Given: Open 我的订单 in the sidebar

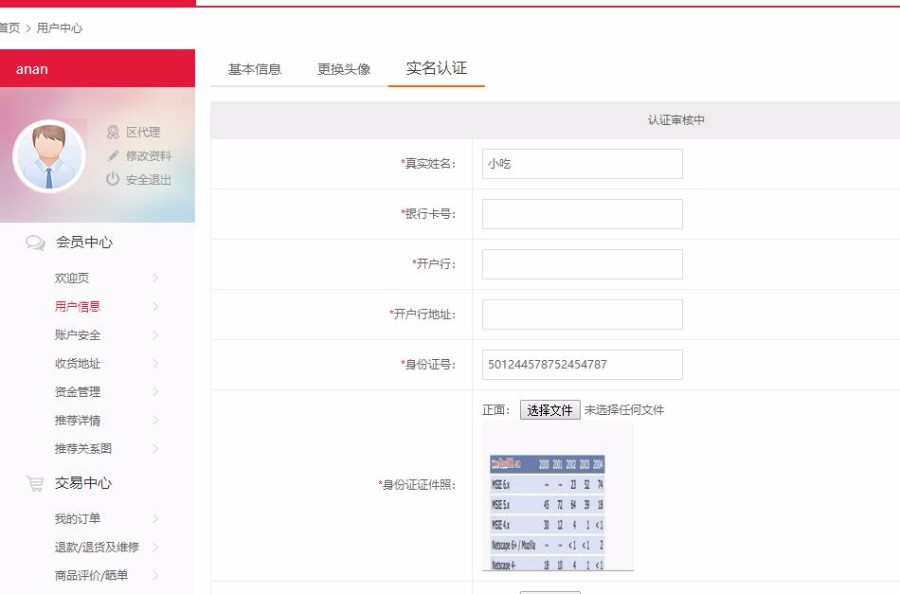Looking at the screenshot, I should click(x=78, y=519).
